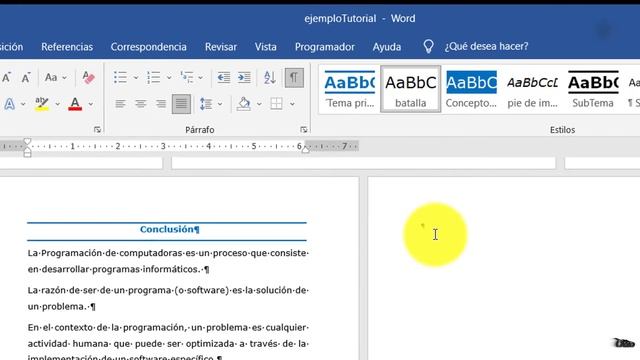This screenshot has width=640, height=360.
Task: Open shading color dropdown arrow
Action: point(259,104)
